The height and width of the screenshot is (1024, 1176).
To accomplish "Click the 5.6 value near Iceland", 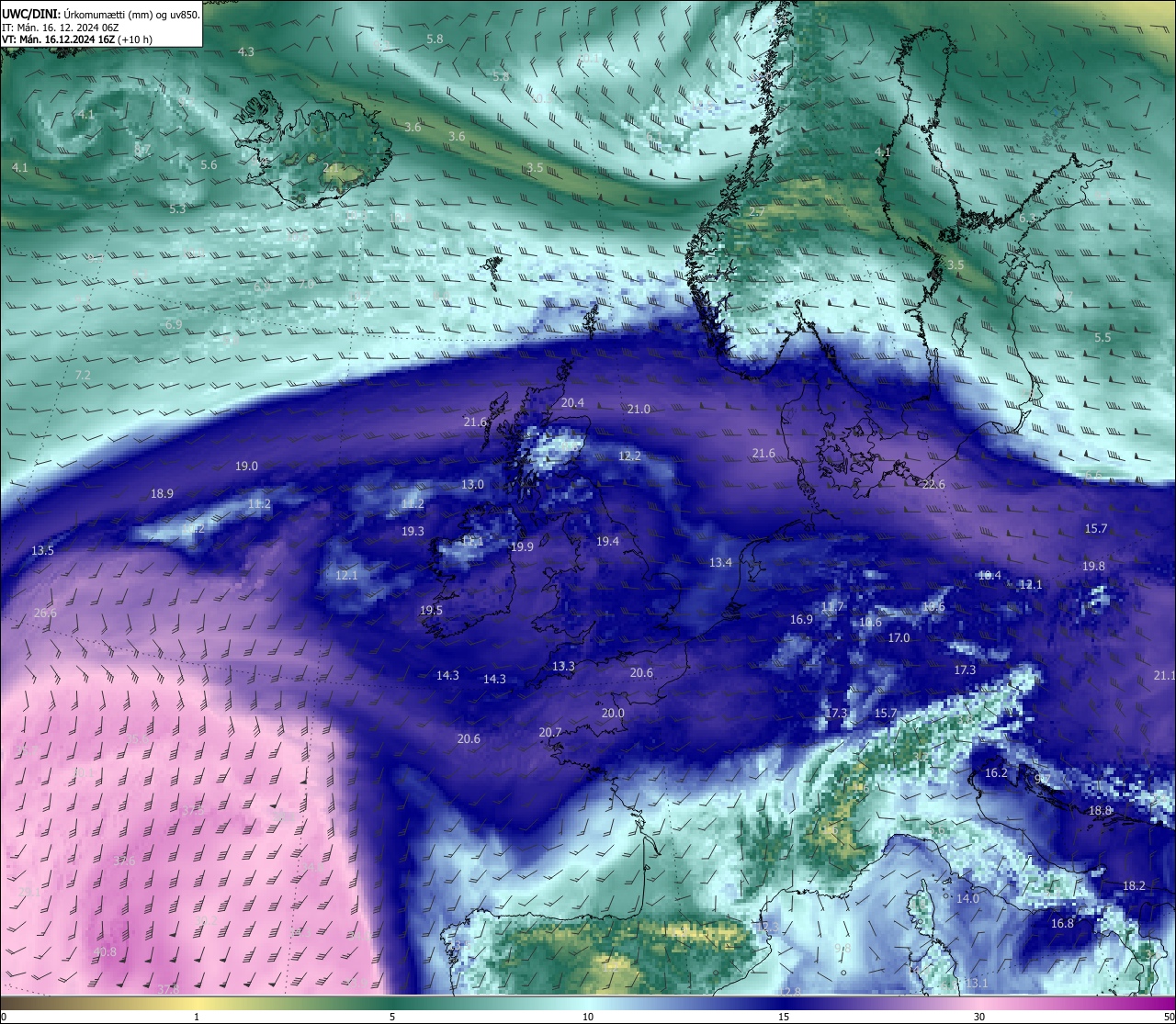I will (209, 165).
